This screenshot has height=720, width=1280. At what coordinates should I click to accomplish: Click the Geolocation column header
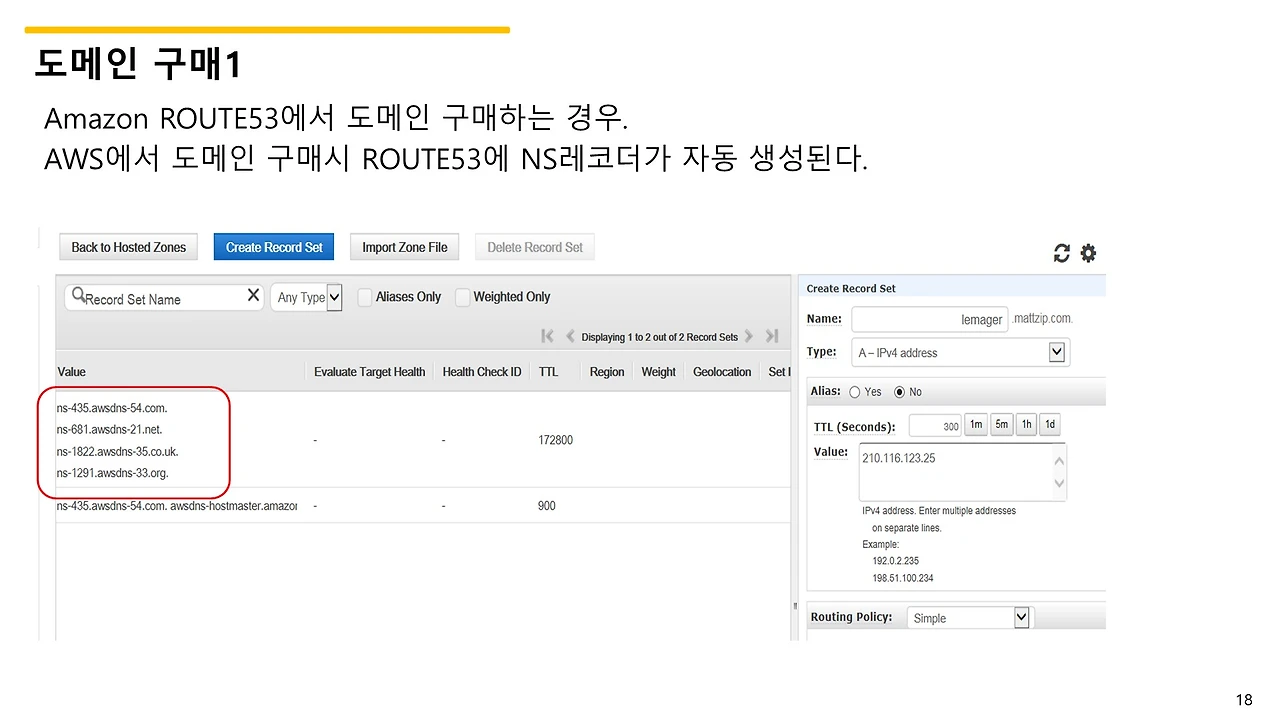pos(722,372)
